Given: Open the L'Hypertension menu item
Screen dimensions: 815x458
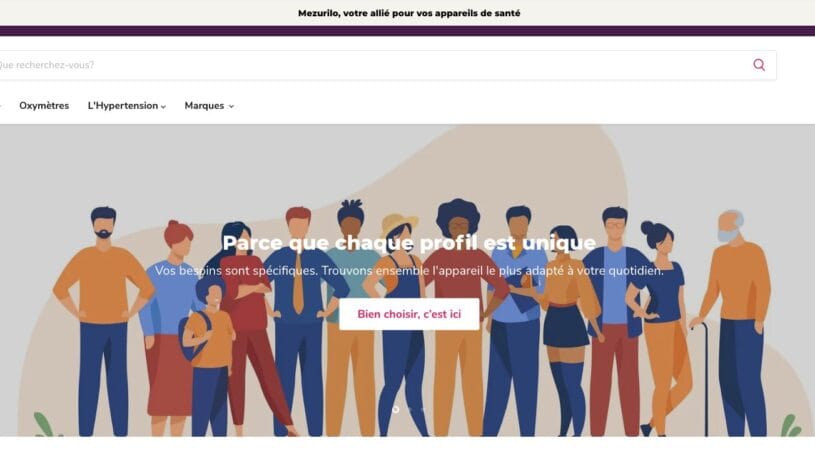Looking at the screenshot, I should coord(123,106).
